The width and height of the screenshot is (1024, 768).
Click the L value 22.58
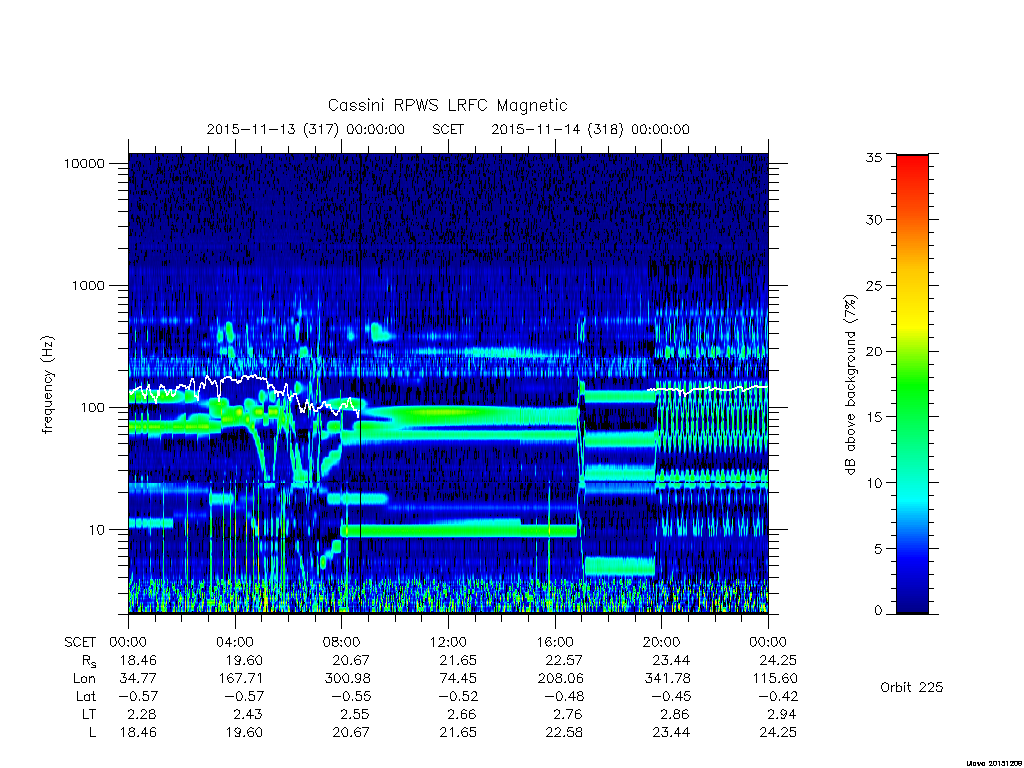point(564,733)
